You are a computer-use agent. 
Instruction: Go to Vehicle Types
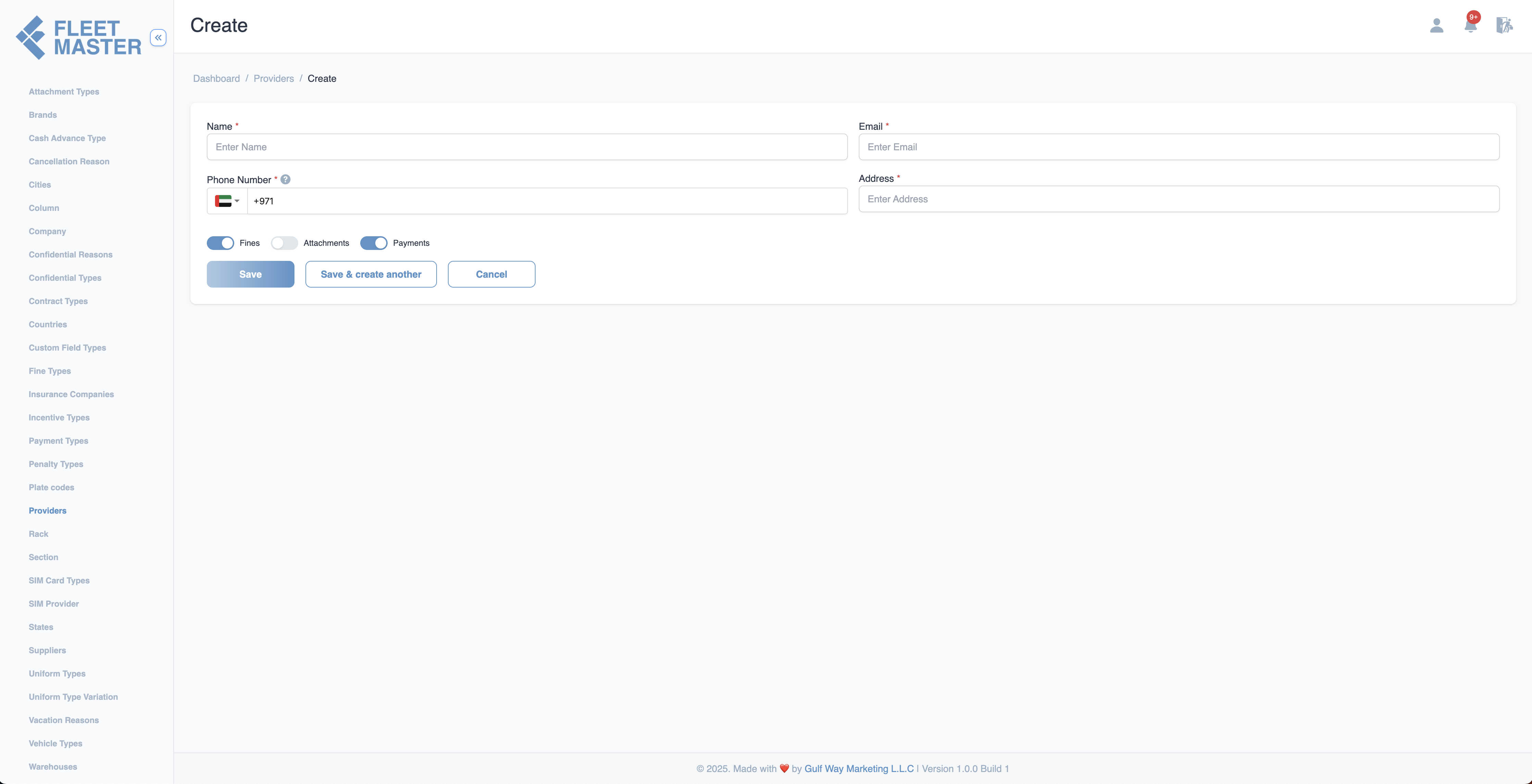[x=55, y=744]
